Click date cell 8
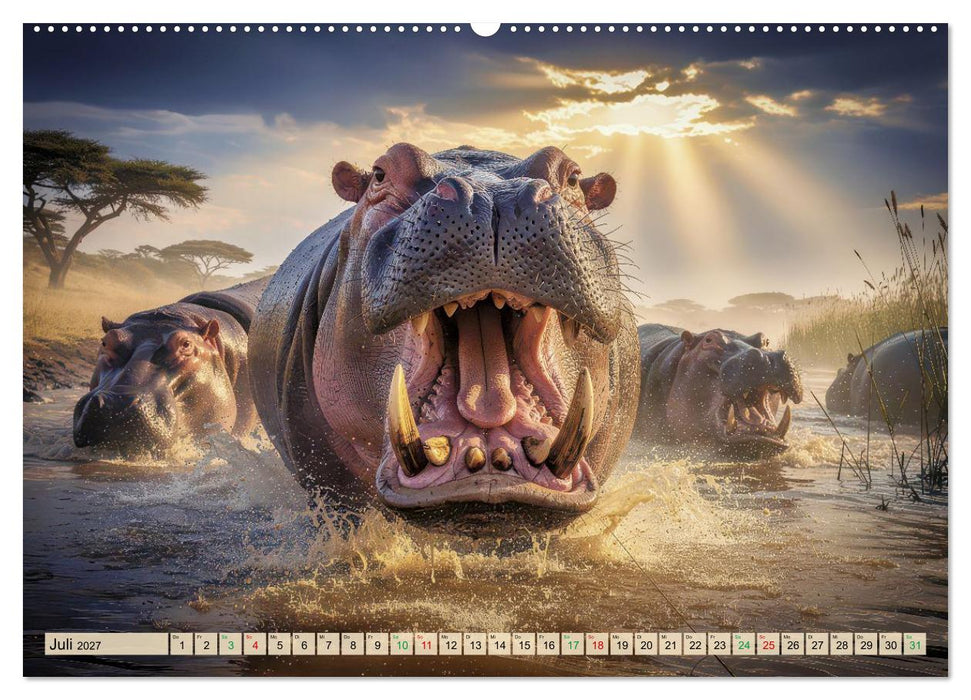The image size is (971, 700). point(352,644)
